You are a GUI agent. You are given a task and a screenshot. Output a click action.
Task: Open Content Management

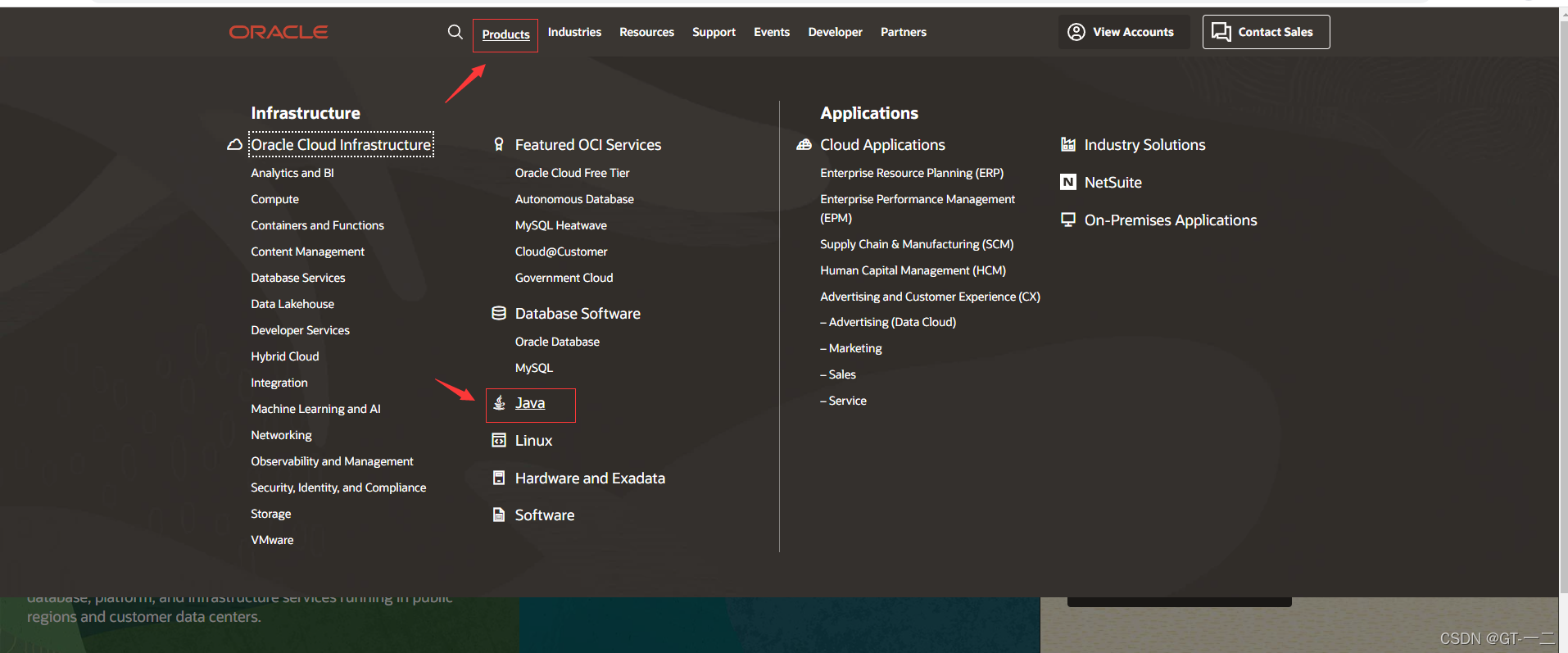(x=307, y=252)
